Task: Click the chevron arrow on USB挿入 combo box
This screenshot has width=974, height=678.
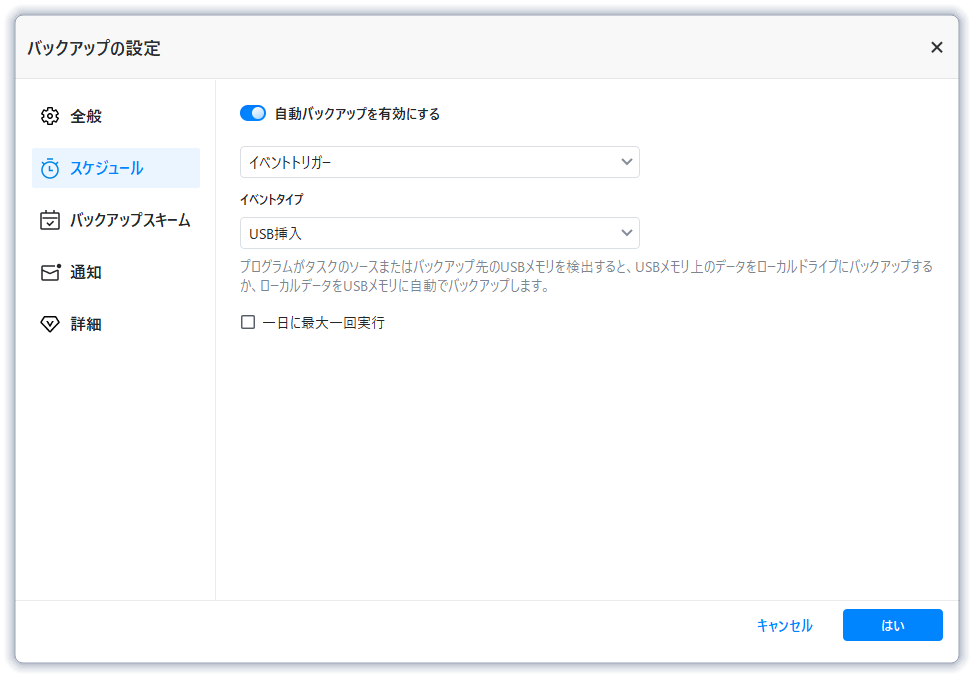Action: (627, 233)
